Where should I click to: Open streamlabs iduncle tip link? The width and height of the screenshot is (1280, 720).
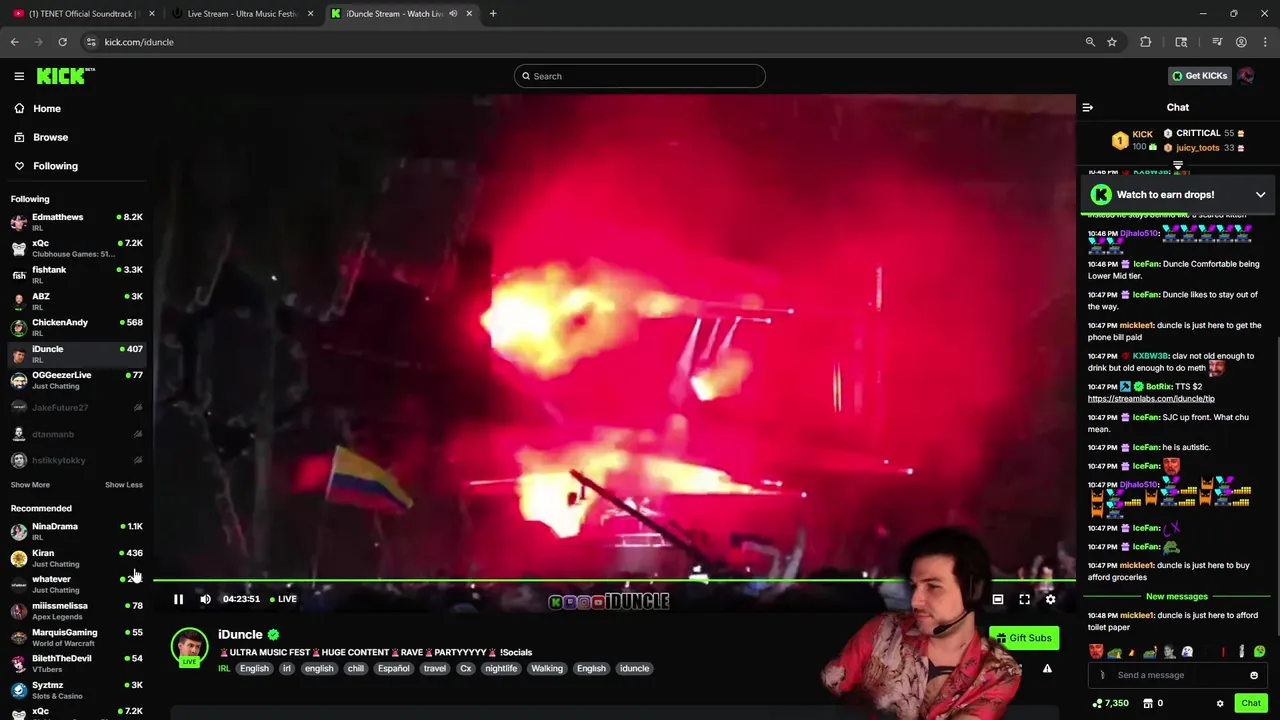point(1151,399)
